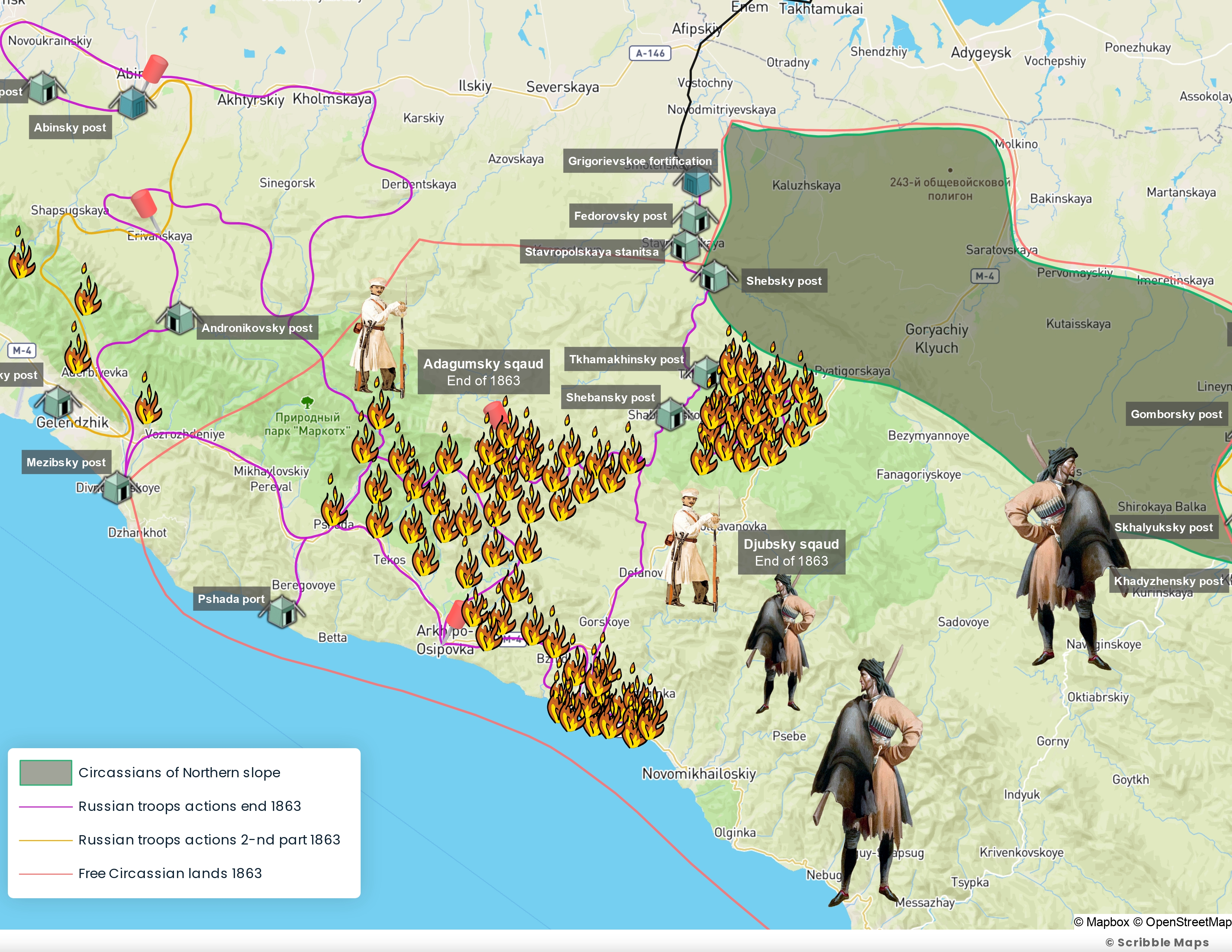Screen dimensions: 1232x952
Task: Click the Kaluzhskaya village label
Action: (806, 185)
